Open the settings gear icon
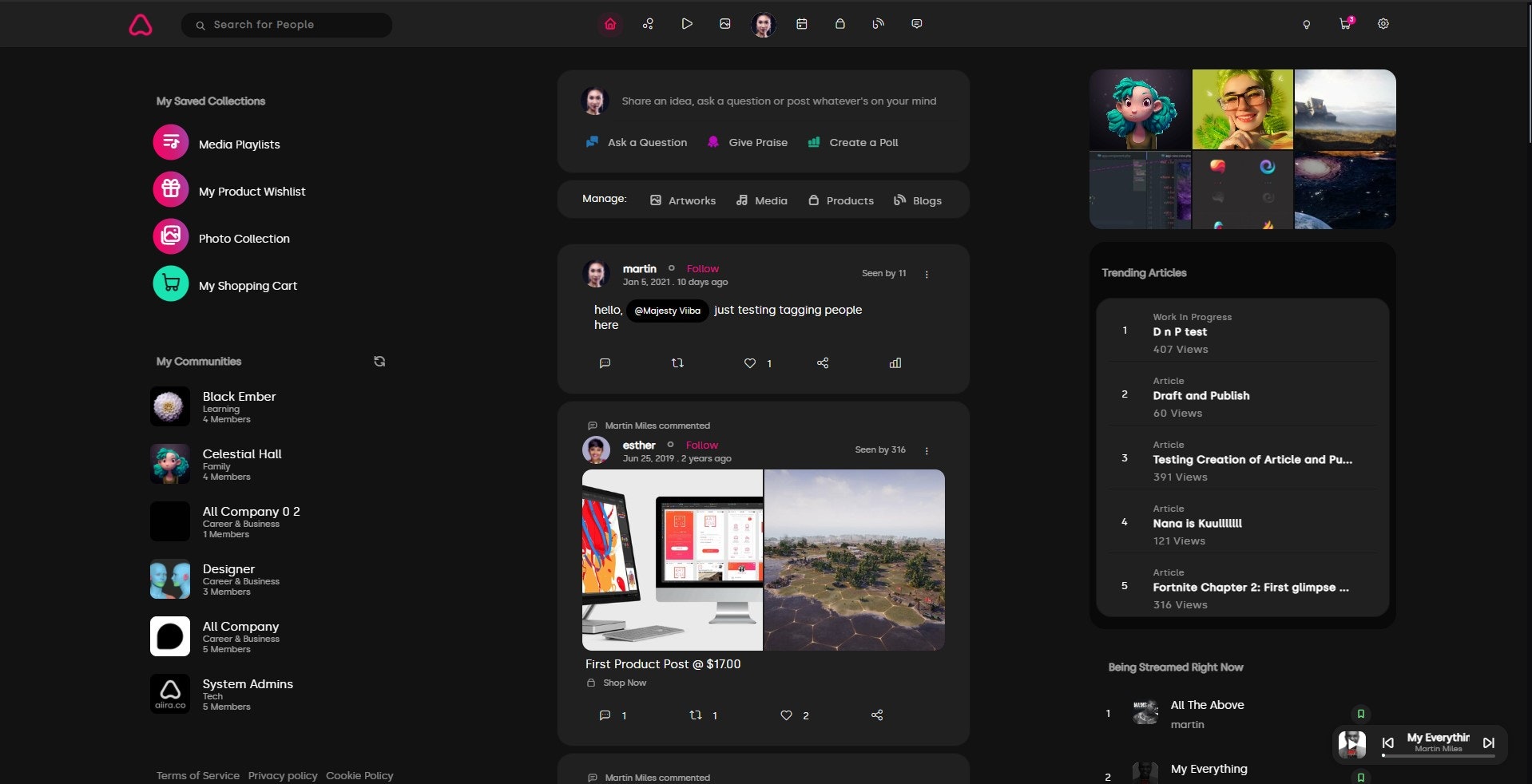The height and width of the screenshot is (784, 1532). tap(1383, 23)
